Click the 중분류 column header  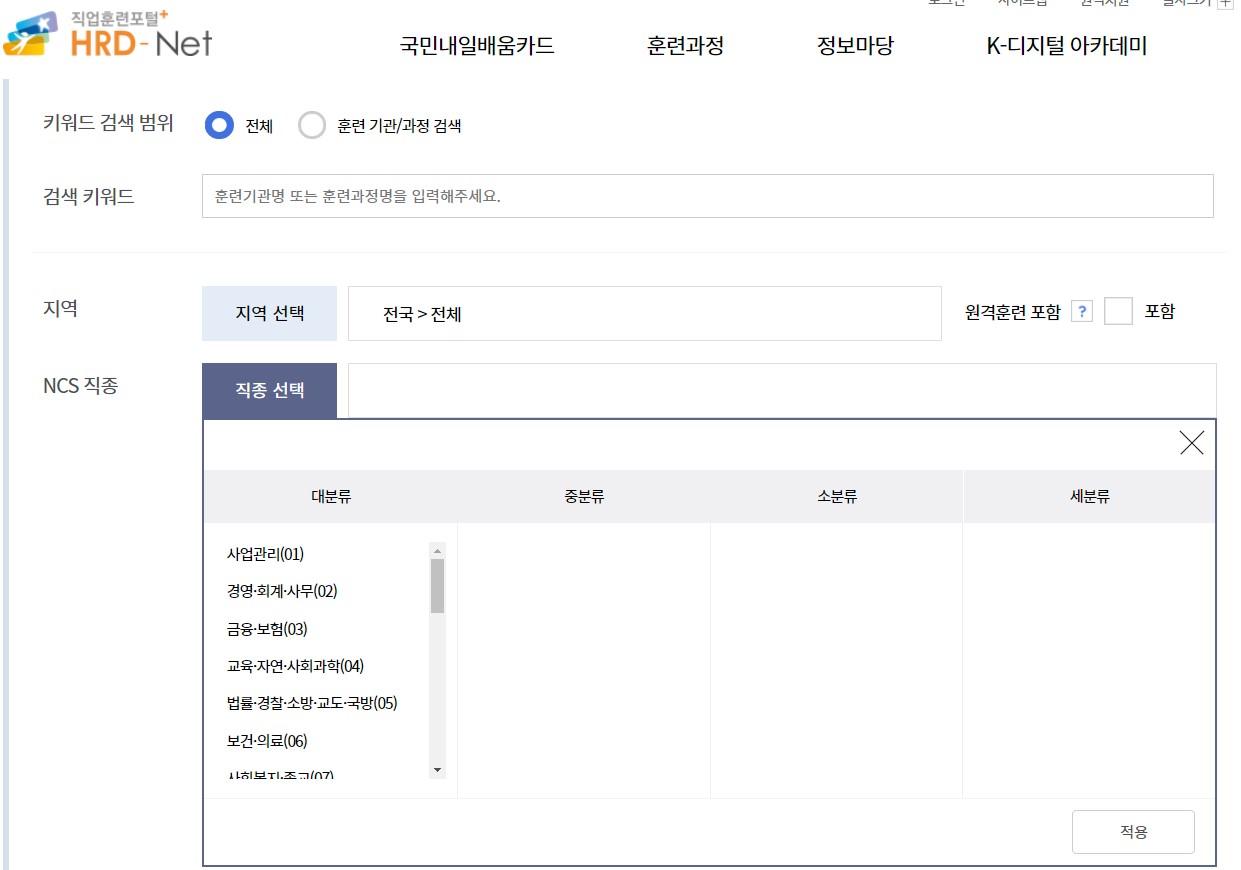[x=584, y=496]
